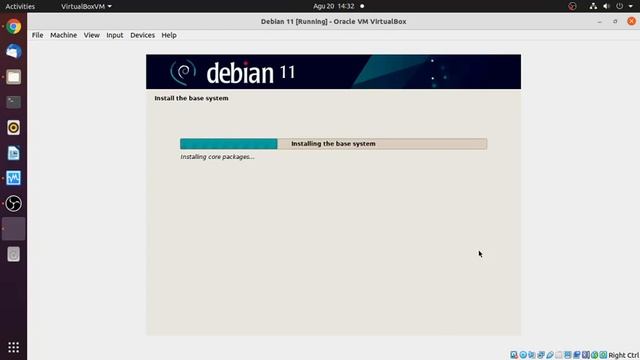Click the Right Ctrl host key label
640x360 pixels.
(x=624, y=355)
